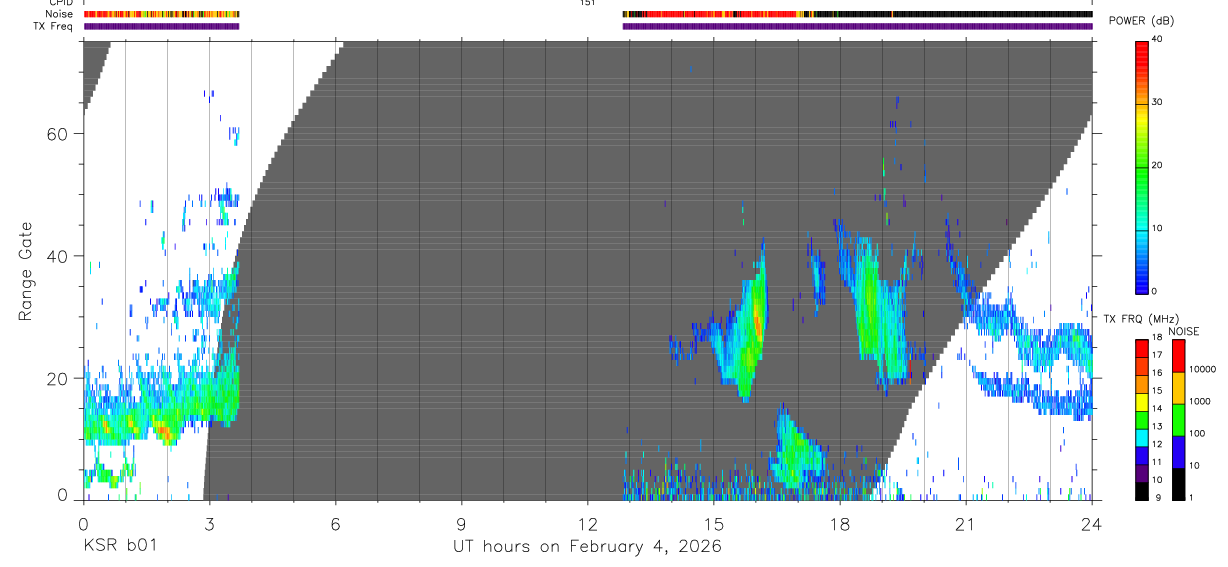The width and height of the screenshot is (1228, 567).
Task: Click the NOISE color scale legend
Action: [x=1178, y=419]
